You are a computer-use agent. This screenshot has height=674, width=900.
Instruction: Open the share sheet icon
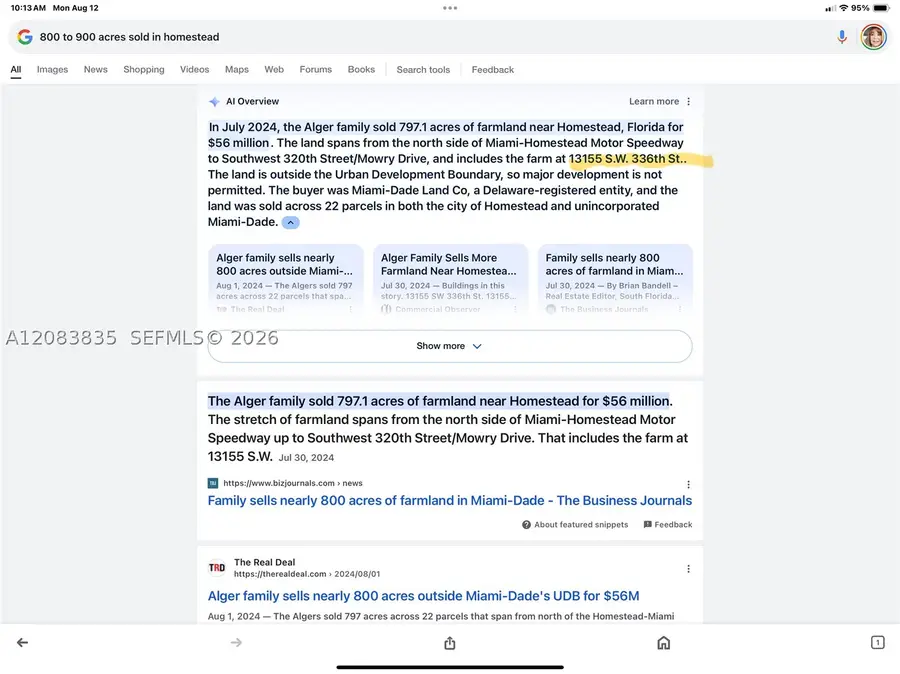tap(449, 643)
